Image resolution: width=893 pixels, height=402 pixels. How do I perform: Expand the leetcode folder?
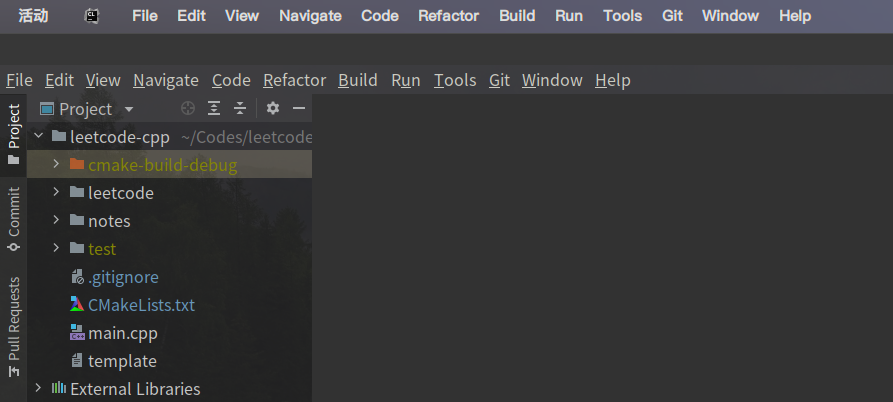[56, 192]
